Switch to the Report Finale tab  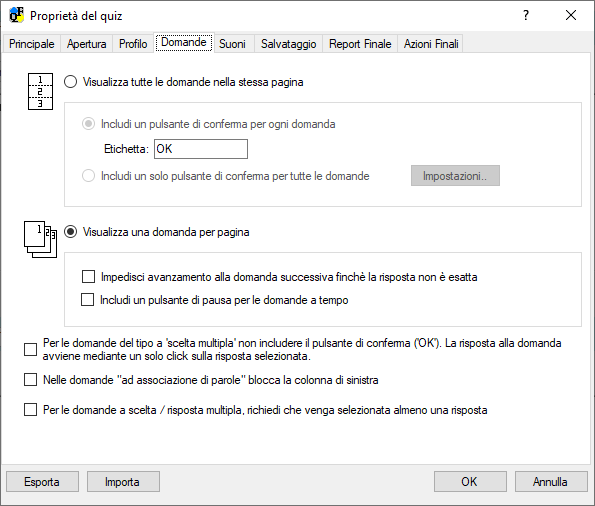pyautogui.click(x=360, y=44)
